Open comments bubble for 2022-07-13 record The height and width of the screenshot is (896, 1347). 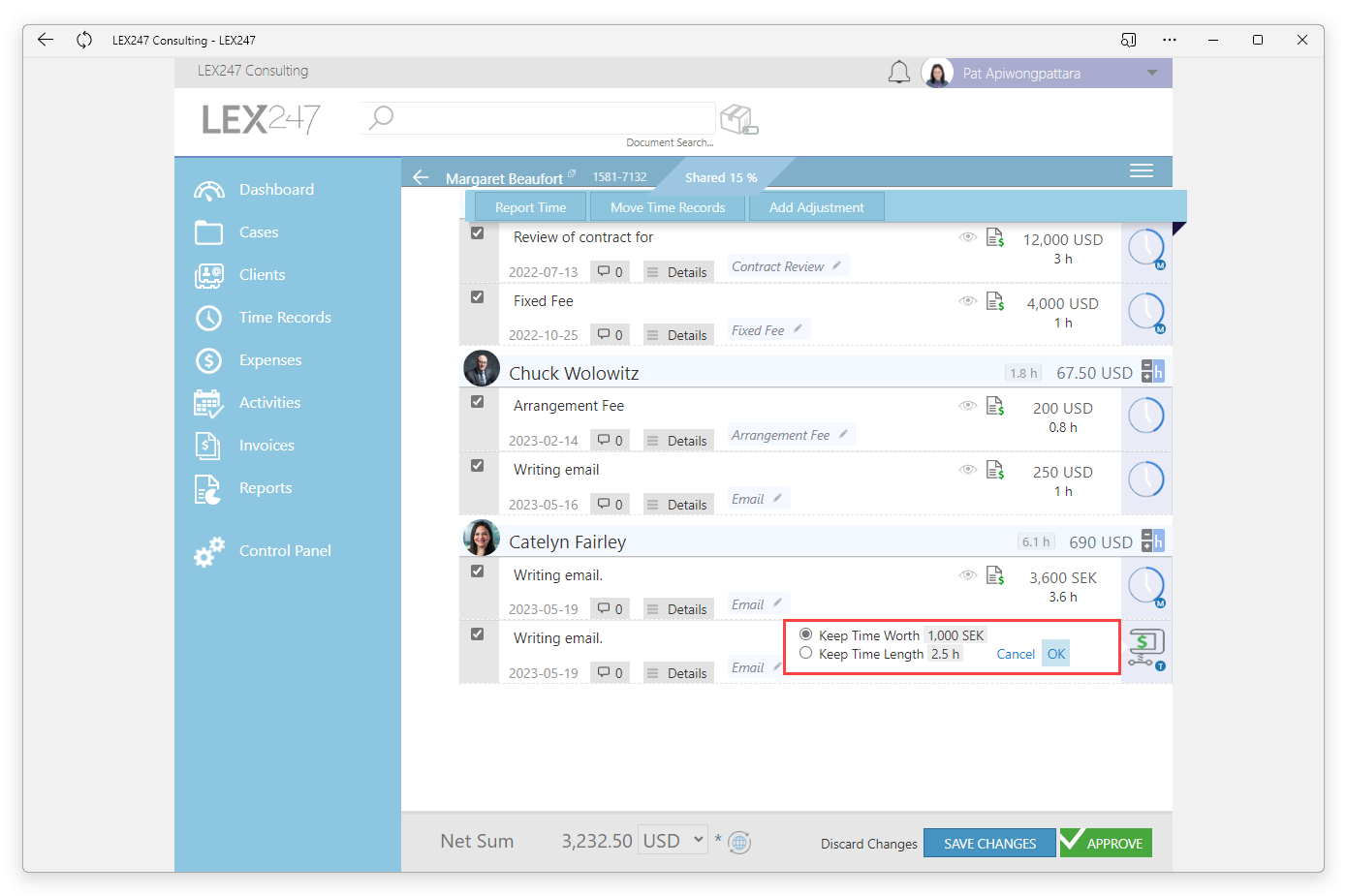pos(611,272)
